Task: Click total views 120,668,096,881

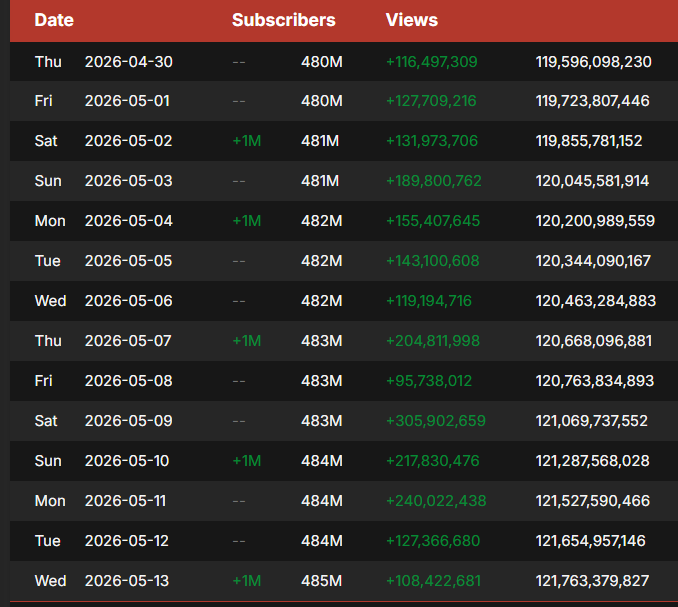Action: (594, 341)
